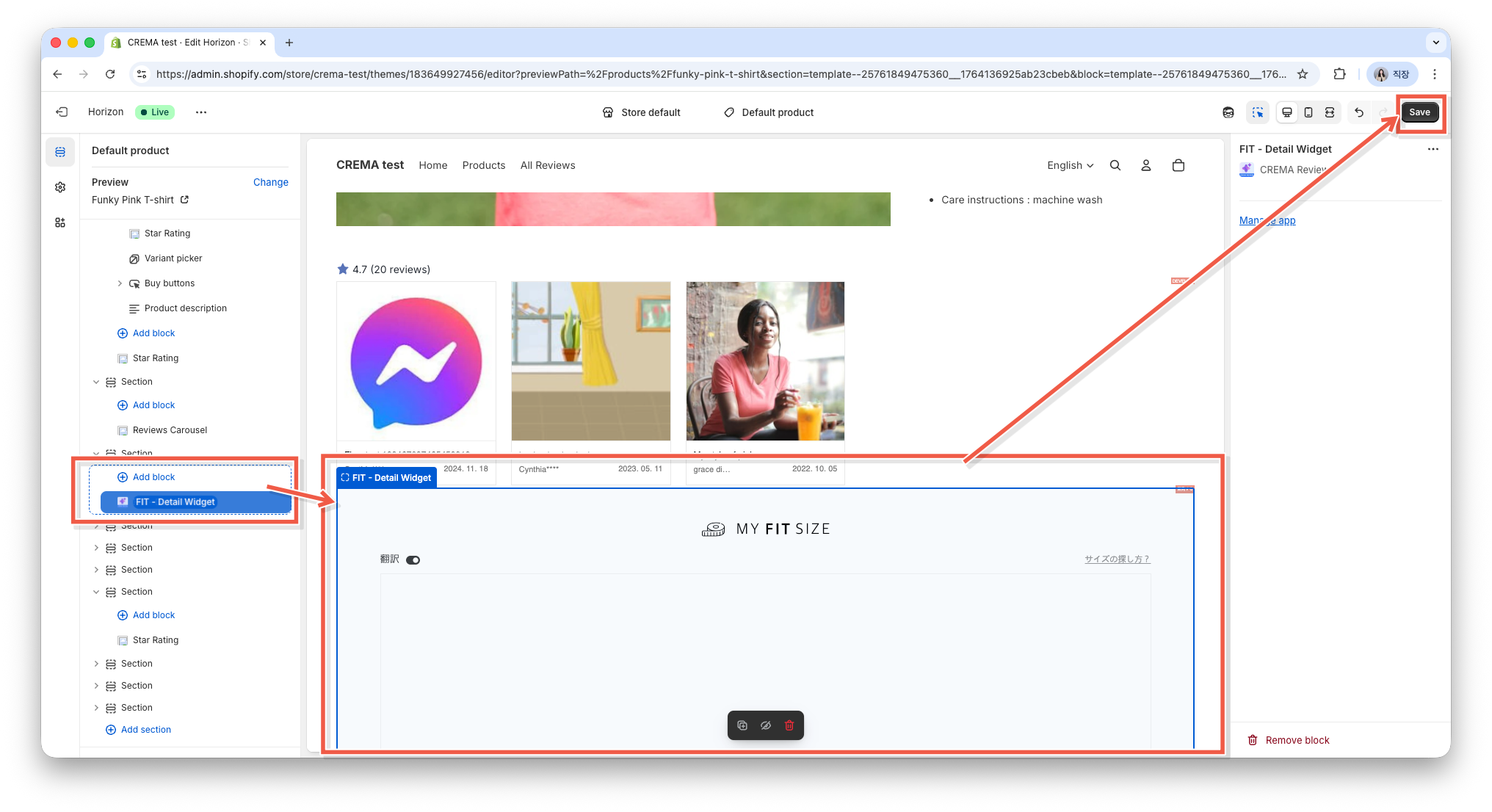Exit theme editor via back icon
Viewport: 1492px width, 812px height.
pyautogui.click(x=61, y=112)
